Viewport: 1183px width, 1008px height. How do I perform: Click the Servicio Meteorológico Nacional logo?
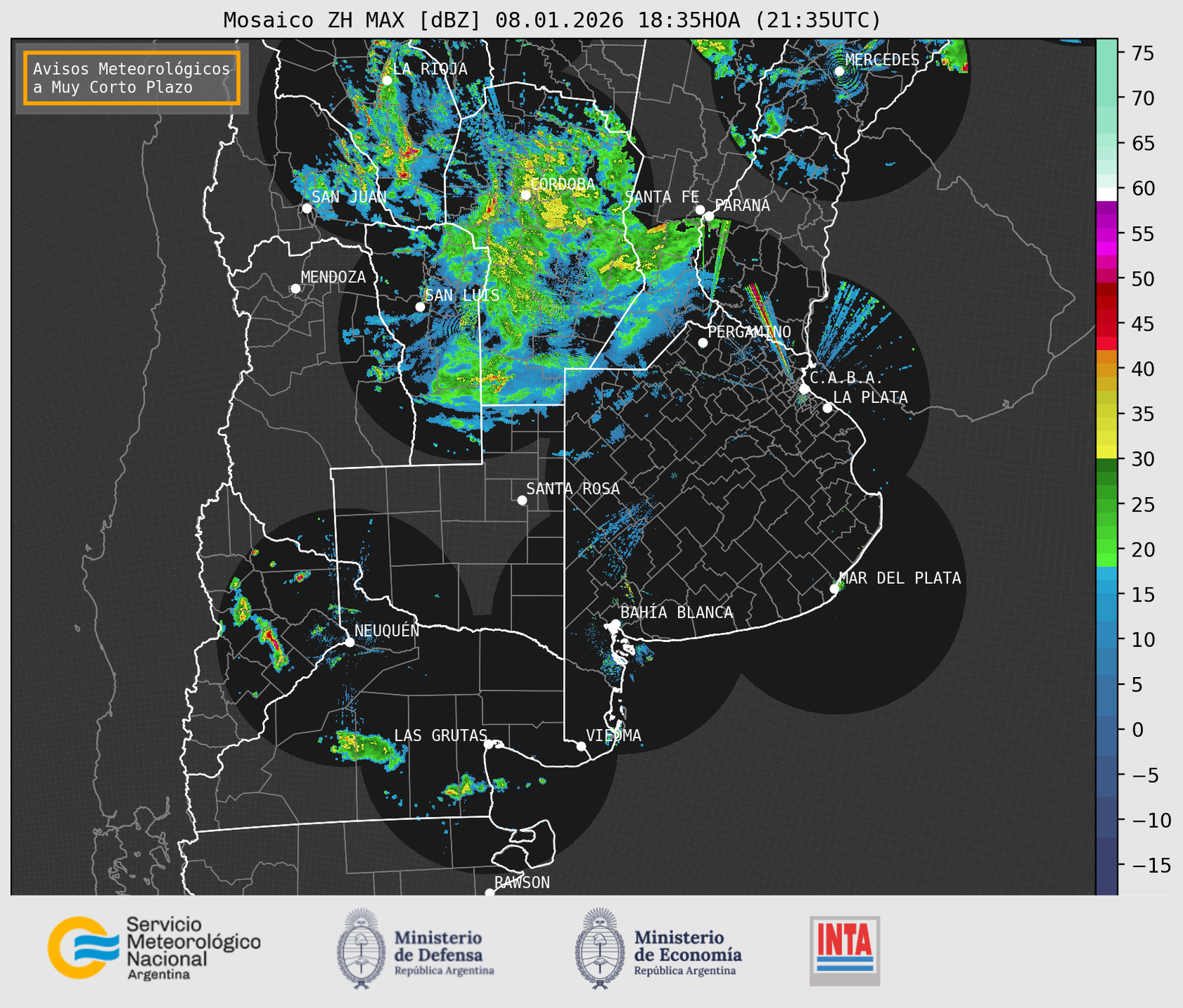coord(154,947)
